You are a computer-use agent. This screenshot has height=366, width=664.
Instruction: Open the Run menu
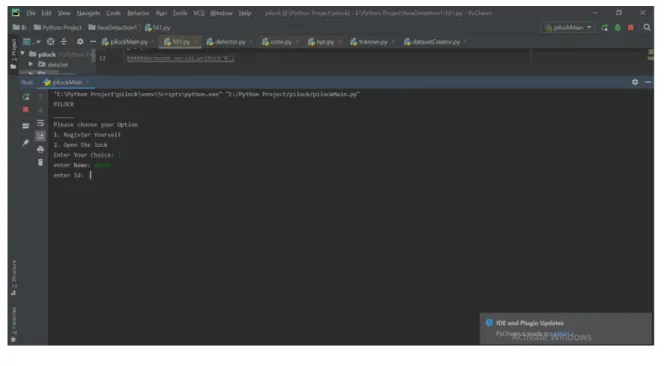(161, 13)
